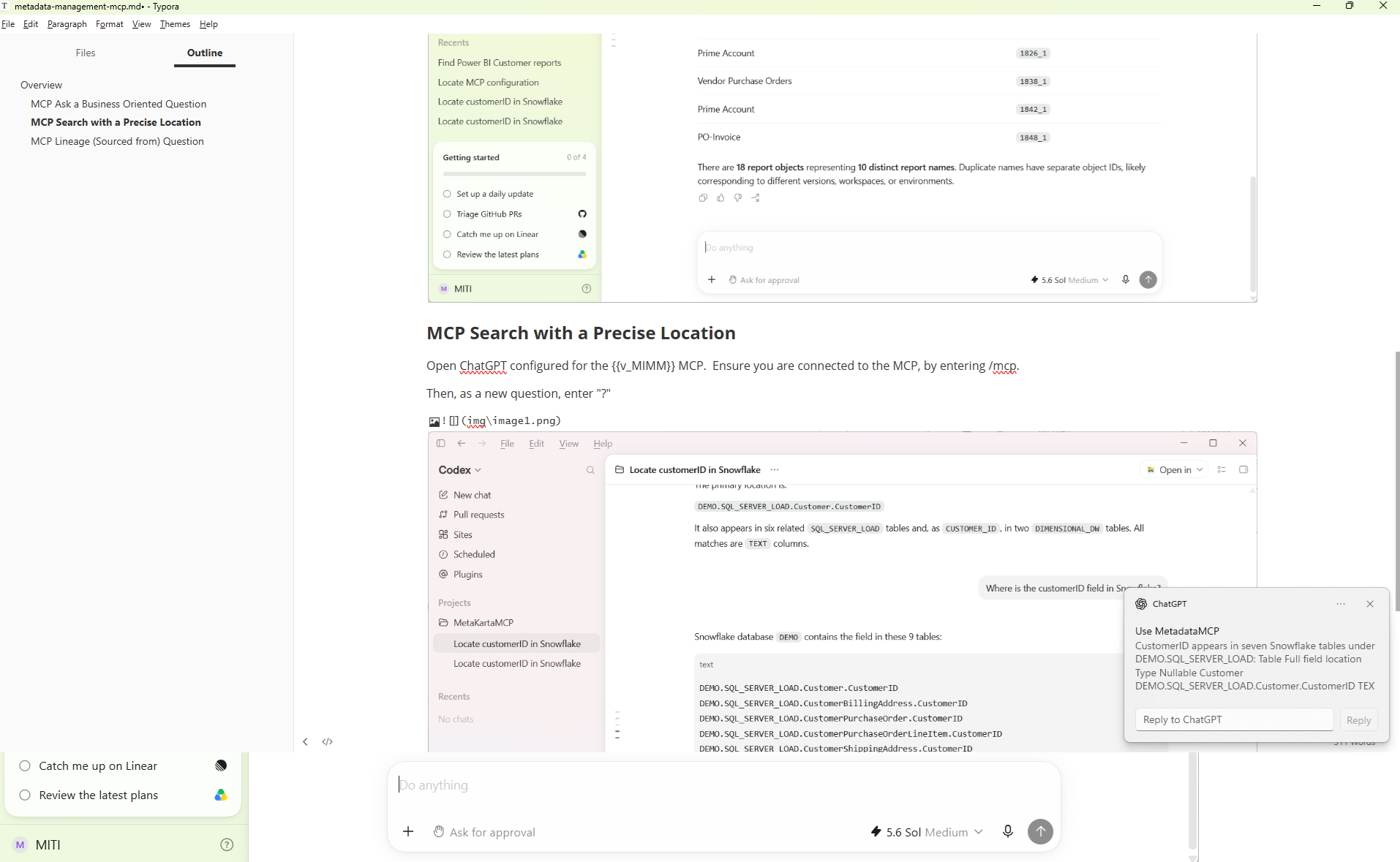This screenshot has width=1400, height=862.
Task: Open the Typora File menu
Action: click(8, 24)
